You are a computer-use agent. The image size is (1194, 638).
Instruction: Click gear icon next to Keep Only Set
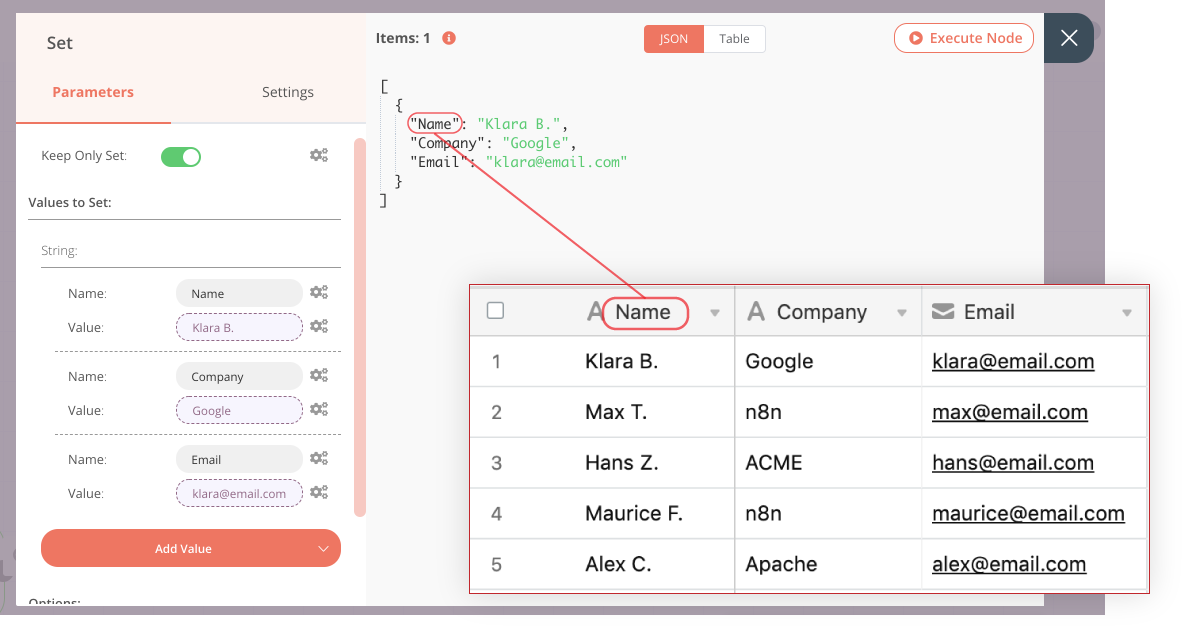pyautogui.click(x=319, y=155)
